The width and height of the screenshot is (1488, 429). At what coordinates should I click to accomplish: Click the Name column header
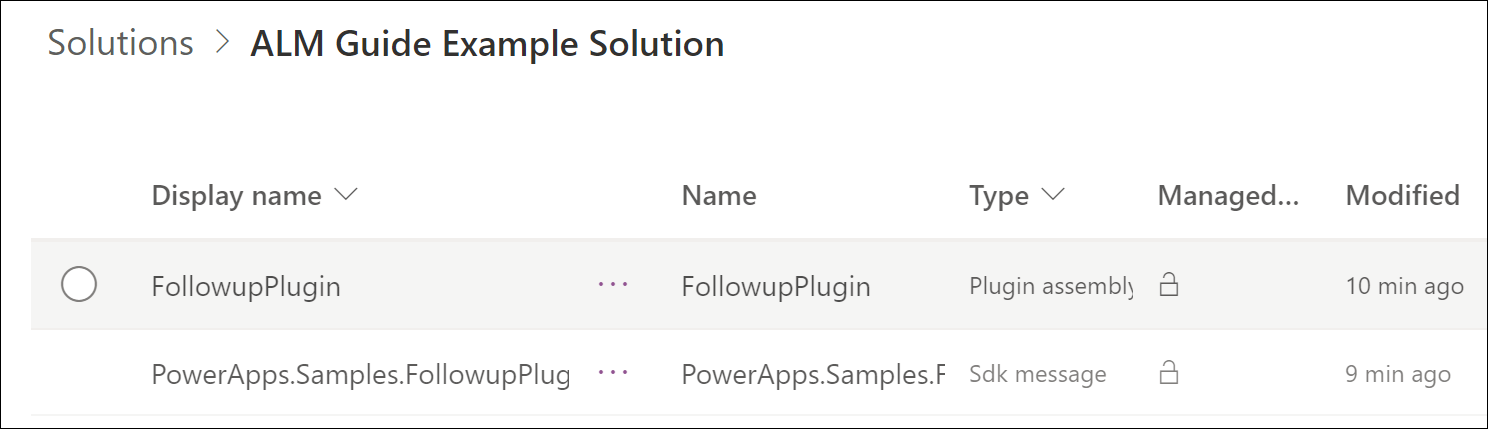tap(719, 196)
